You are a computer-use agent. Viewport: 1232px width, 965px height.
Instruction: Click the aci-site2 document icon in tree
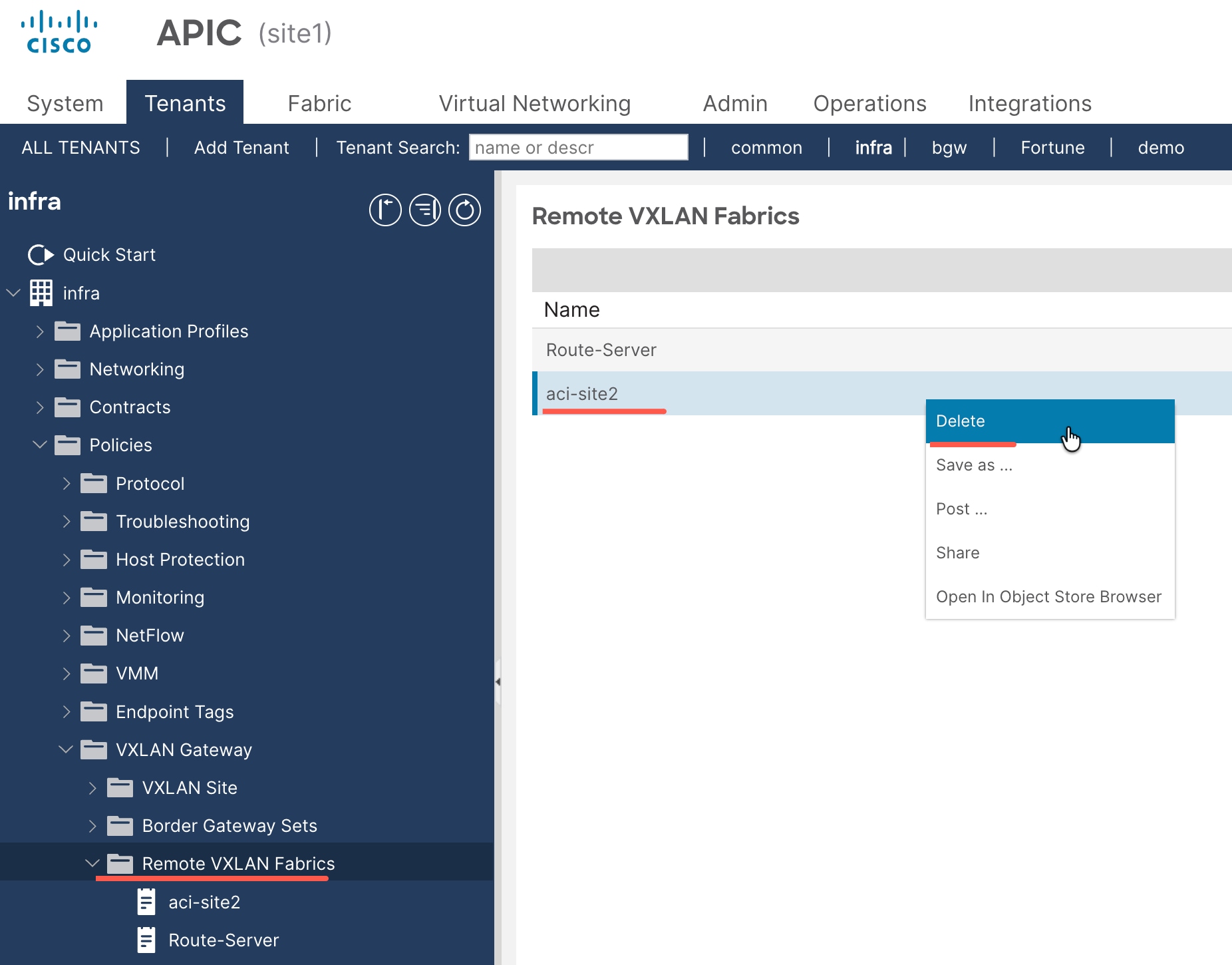click(x=146, y=902)
